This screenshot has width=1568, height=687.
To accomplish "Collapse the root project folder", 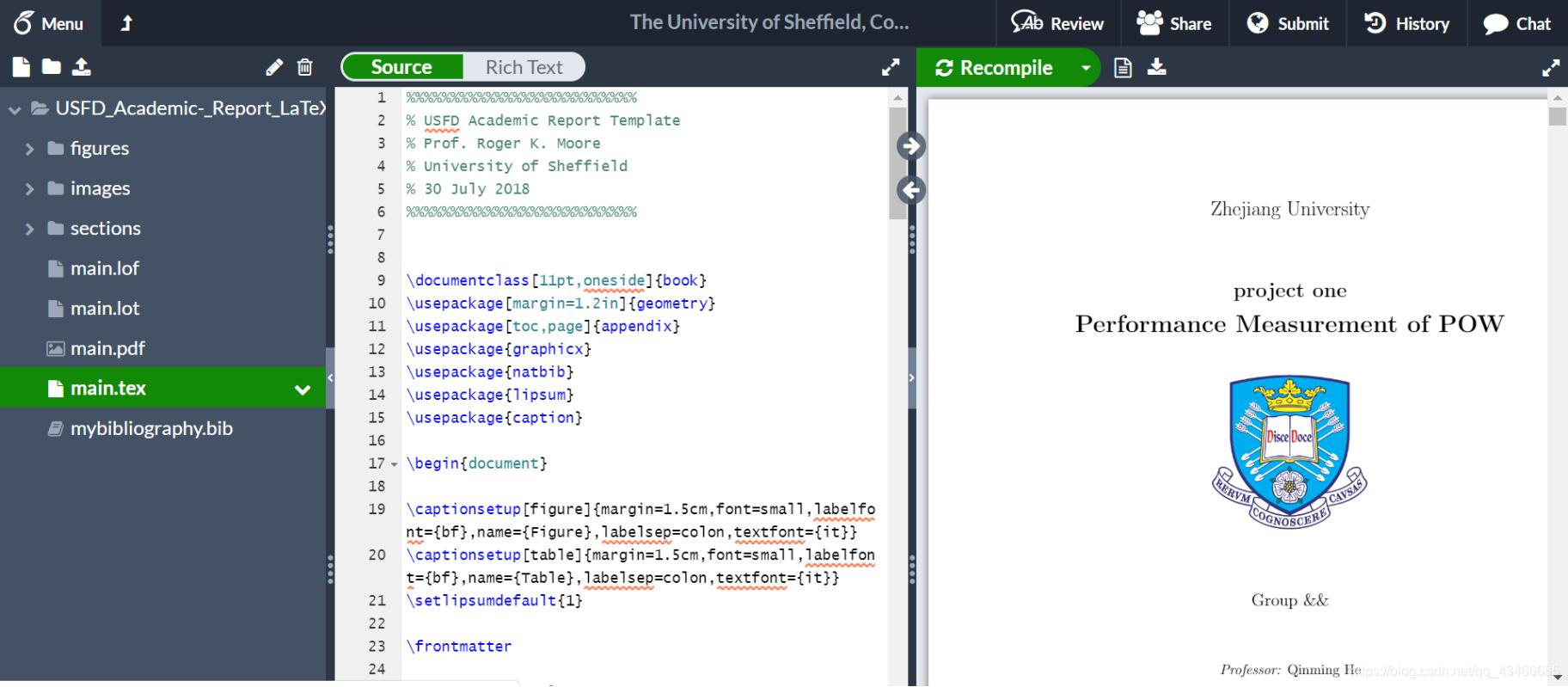I will click(x=15, y=109).
